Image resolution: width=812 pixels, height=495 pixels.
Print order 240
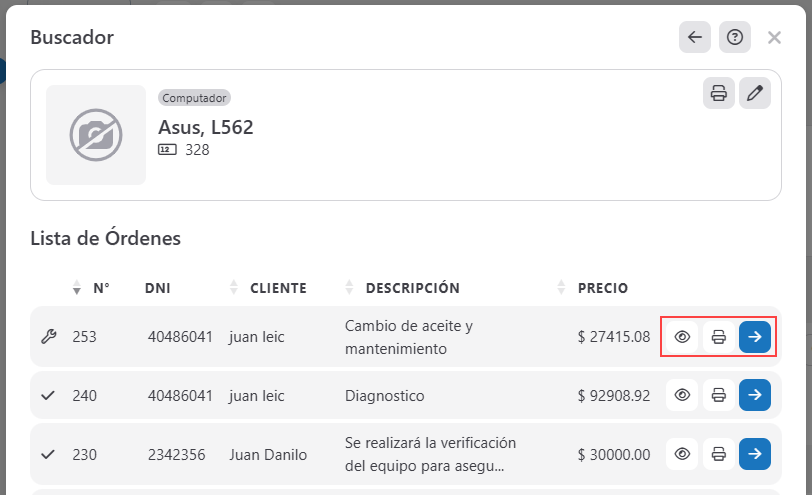[x=718, y=395]
